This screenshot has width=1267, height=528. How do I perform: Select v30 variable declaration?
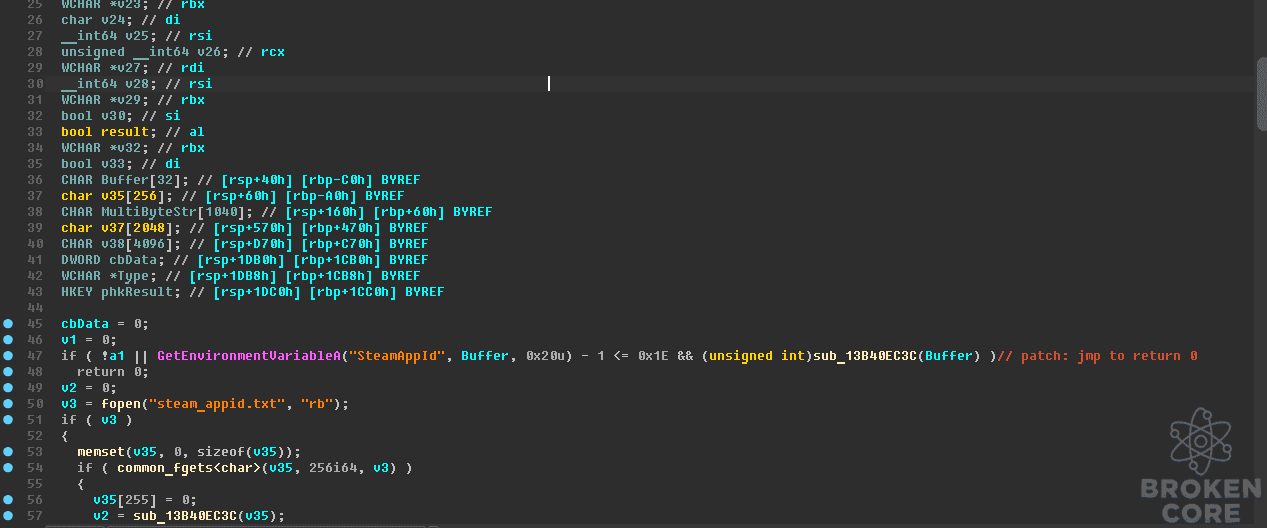point(113,116)
